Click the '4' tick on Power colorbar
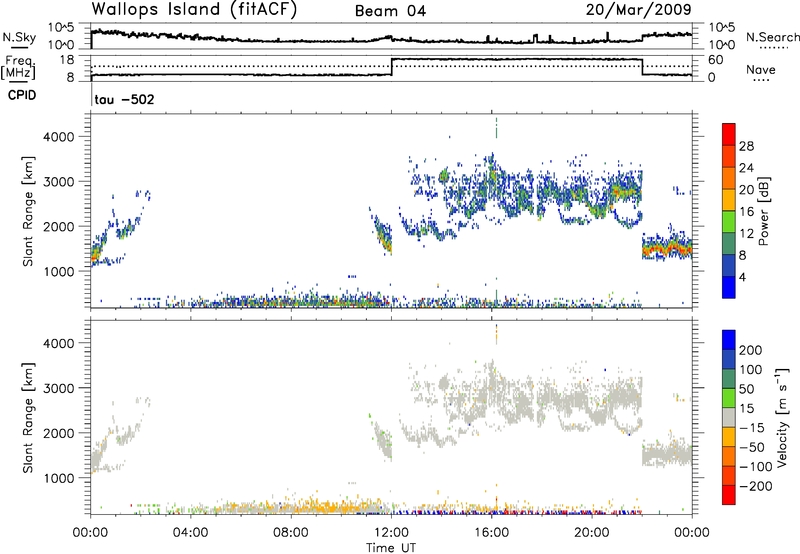The width and height of the screenshot is (800, 554). coord(742,277)
